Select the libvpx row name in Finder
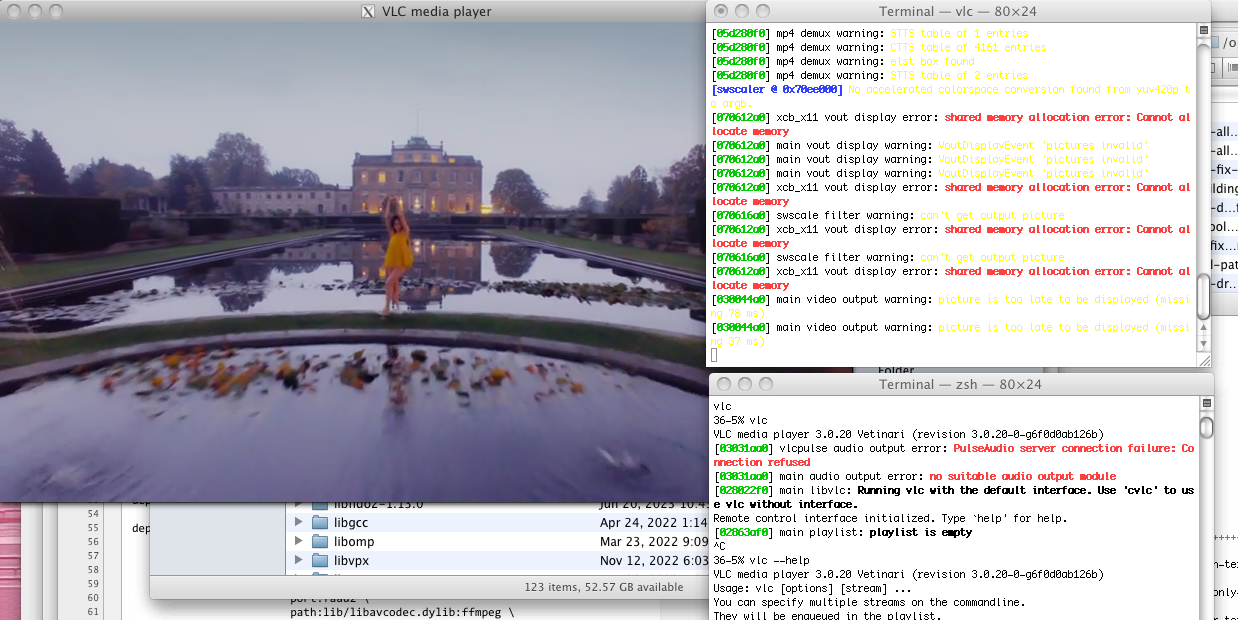1238x620 pixels. click(x=352, y=561)
